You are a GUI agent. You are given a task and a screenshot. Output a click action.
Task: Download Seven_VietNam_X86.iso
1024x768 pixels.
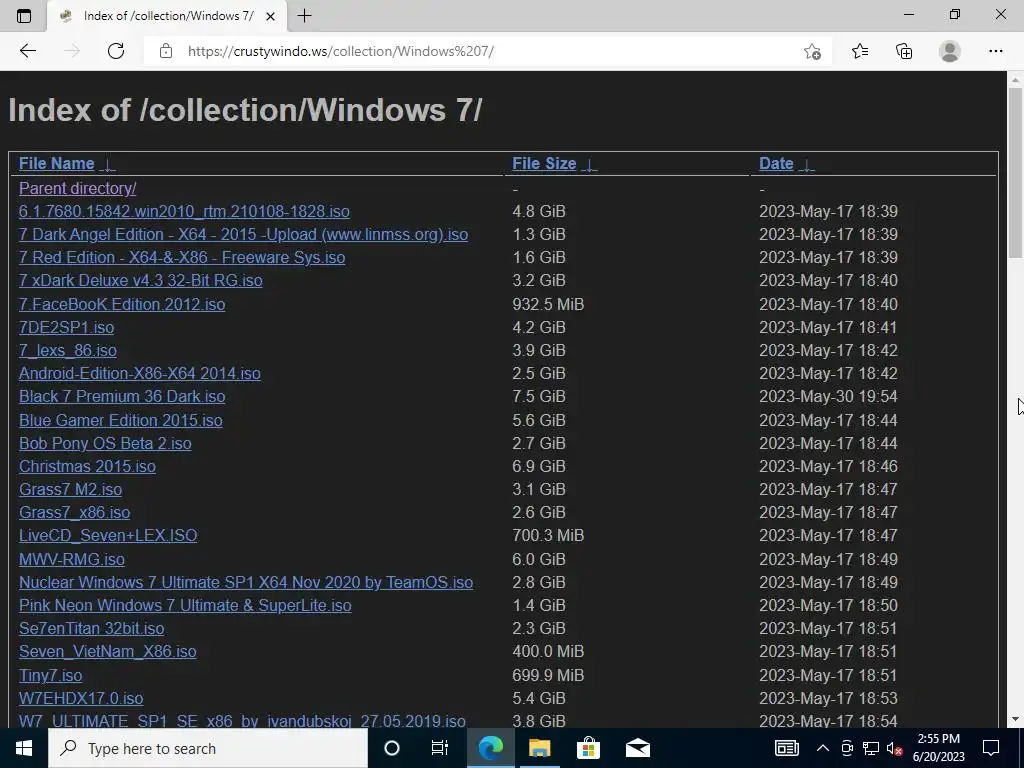[x=108, y=651]
